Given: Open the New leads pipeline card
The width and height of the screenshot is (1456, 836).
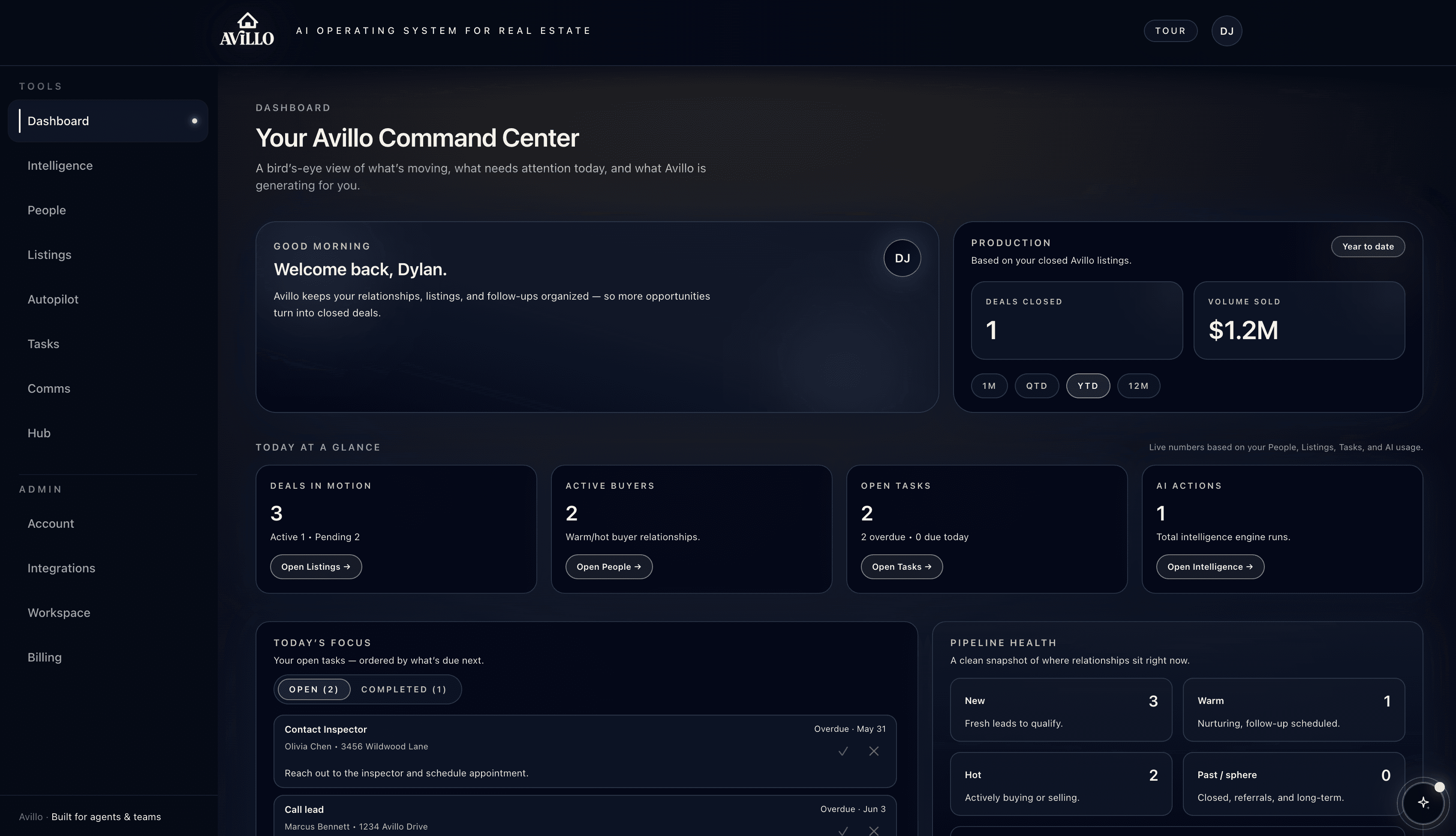Looking at the screenshot, I should coord(1060,710).
